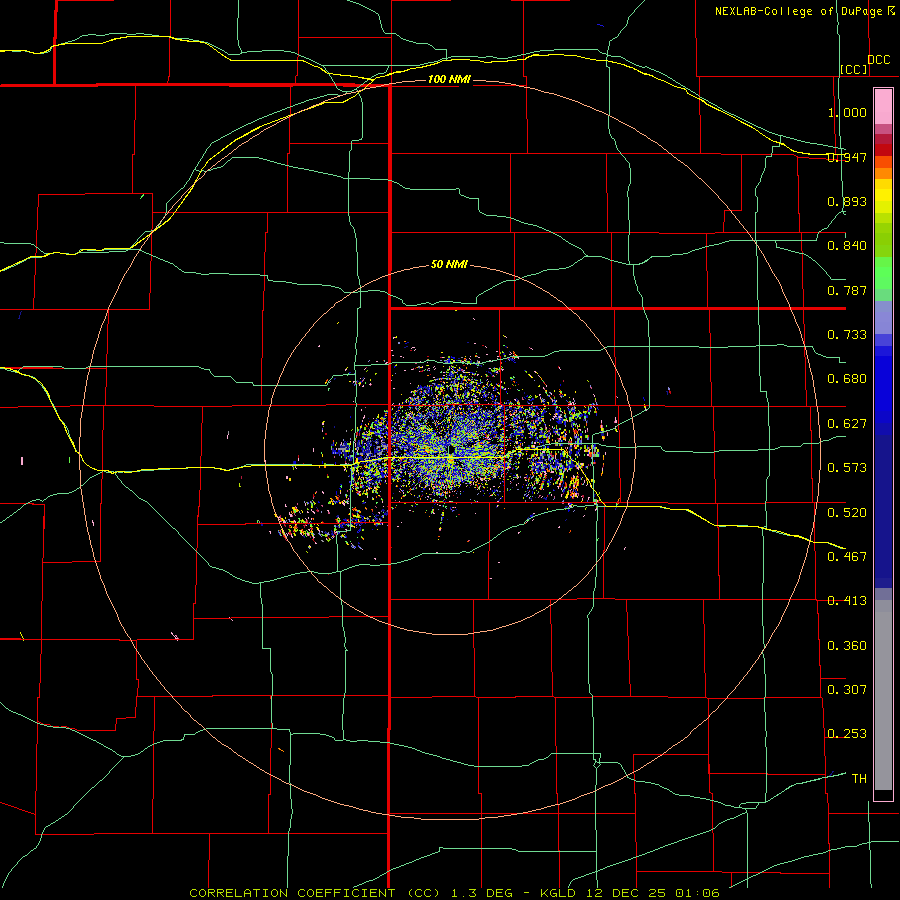Viewport: 900px width, 900px height.
Task: Pick the lavender swatch near 0.733
Action: tap(883, 317)
